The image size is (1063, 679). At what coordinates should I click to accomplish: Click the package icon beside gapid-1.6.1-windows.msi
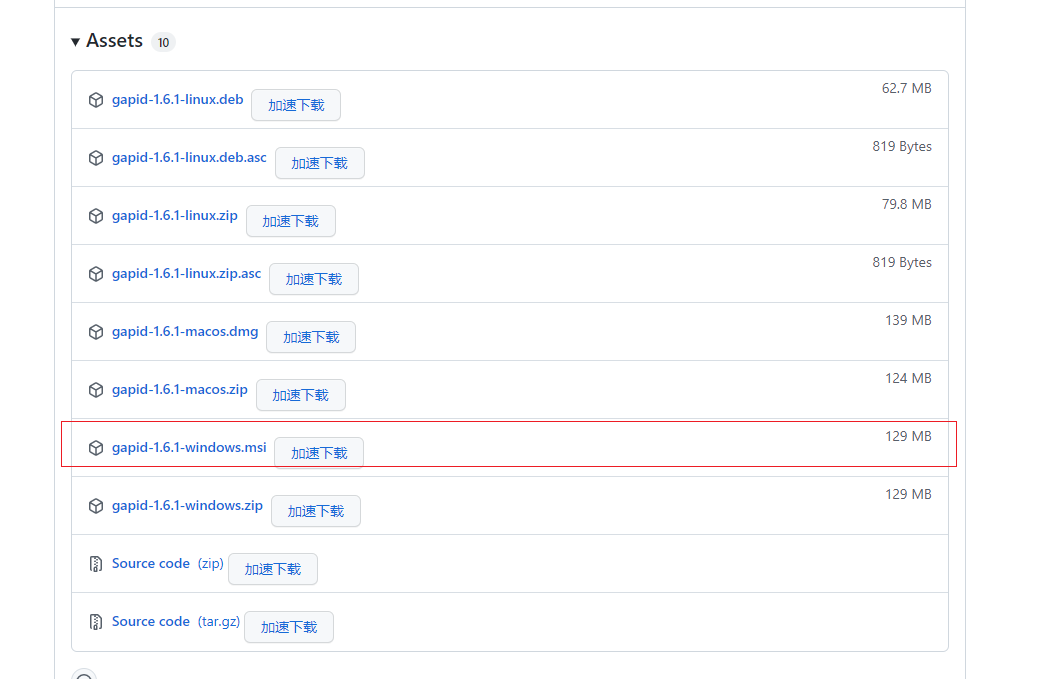pyautogui.click(x=95, y=447)
